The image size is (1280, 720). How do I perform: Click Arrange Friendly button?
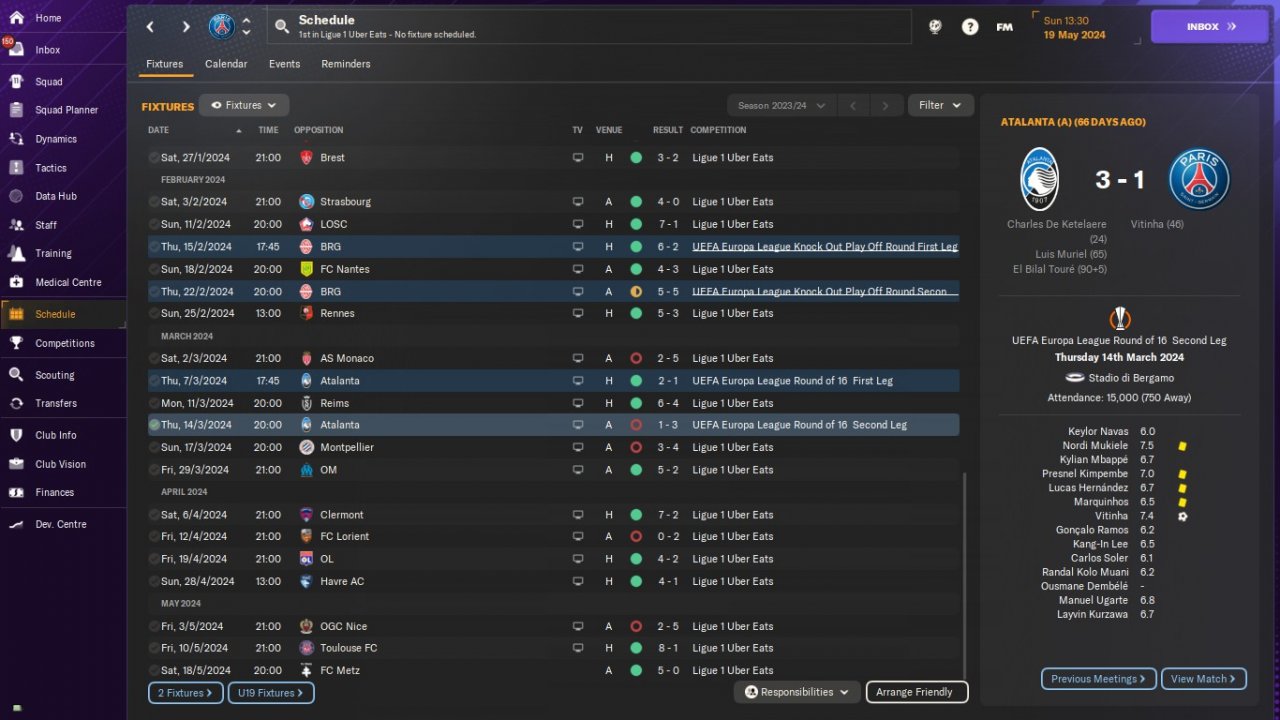click(x=915, y=692)
